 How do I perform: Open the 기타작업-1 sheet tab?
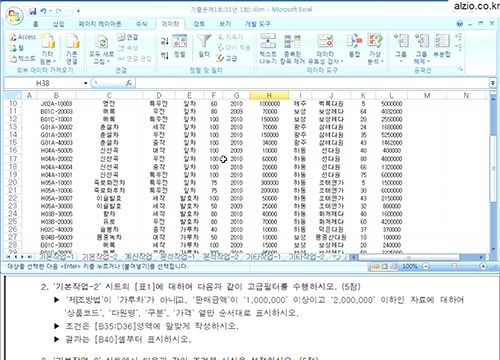click(x=263, y=257)
